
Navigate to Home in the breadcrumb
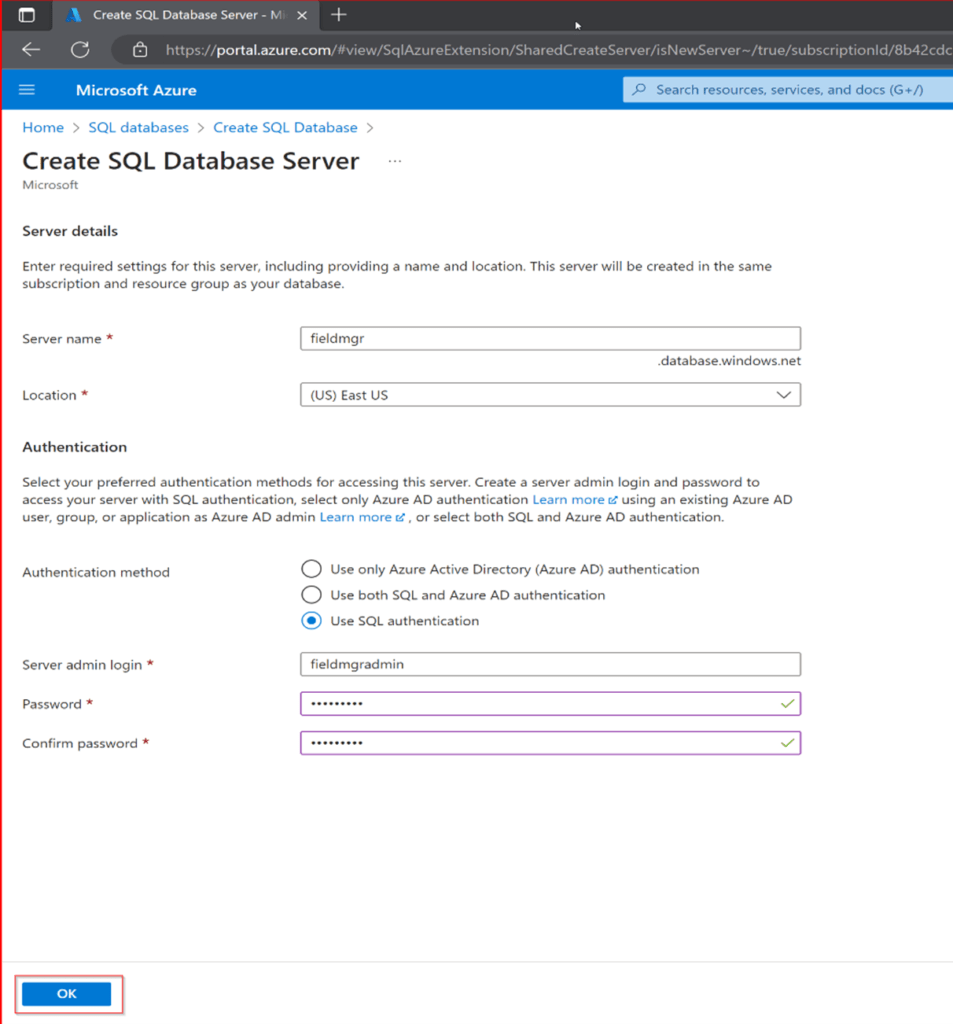[43, 127]
